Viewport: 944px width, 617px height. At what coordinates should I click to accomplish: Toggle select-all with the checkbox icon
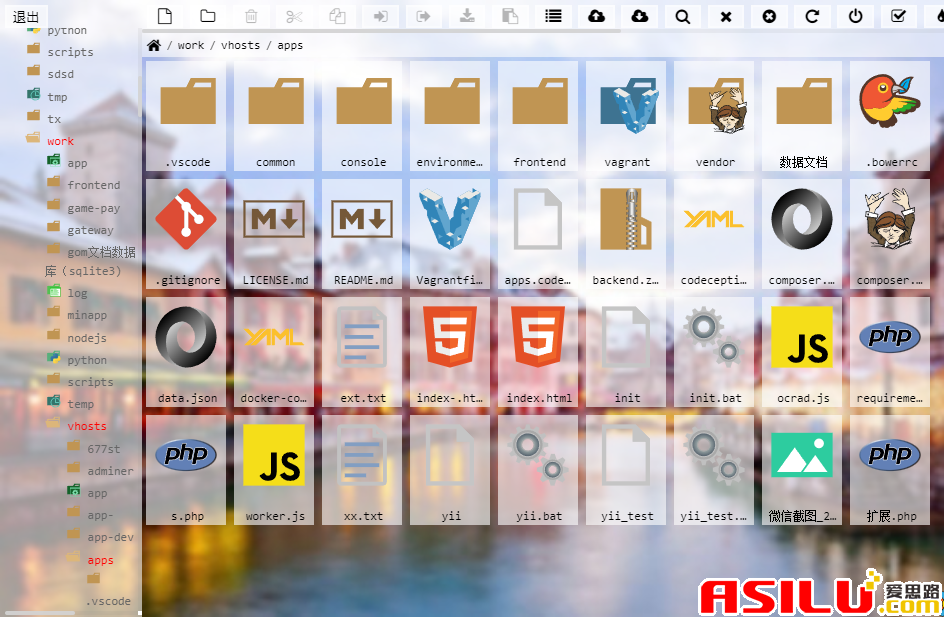[x=898, y=16]
